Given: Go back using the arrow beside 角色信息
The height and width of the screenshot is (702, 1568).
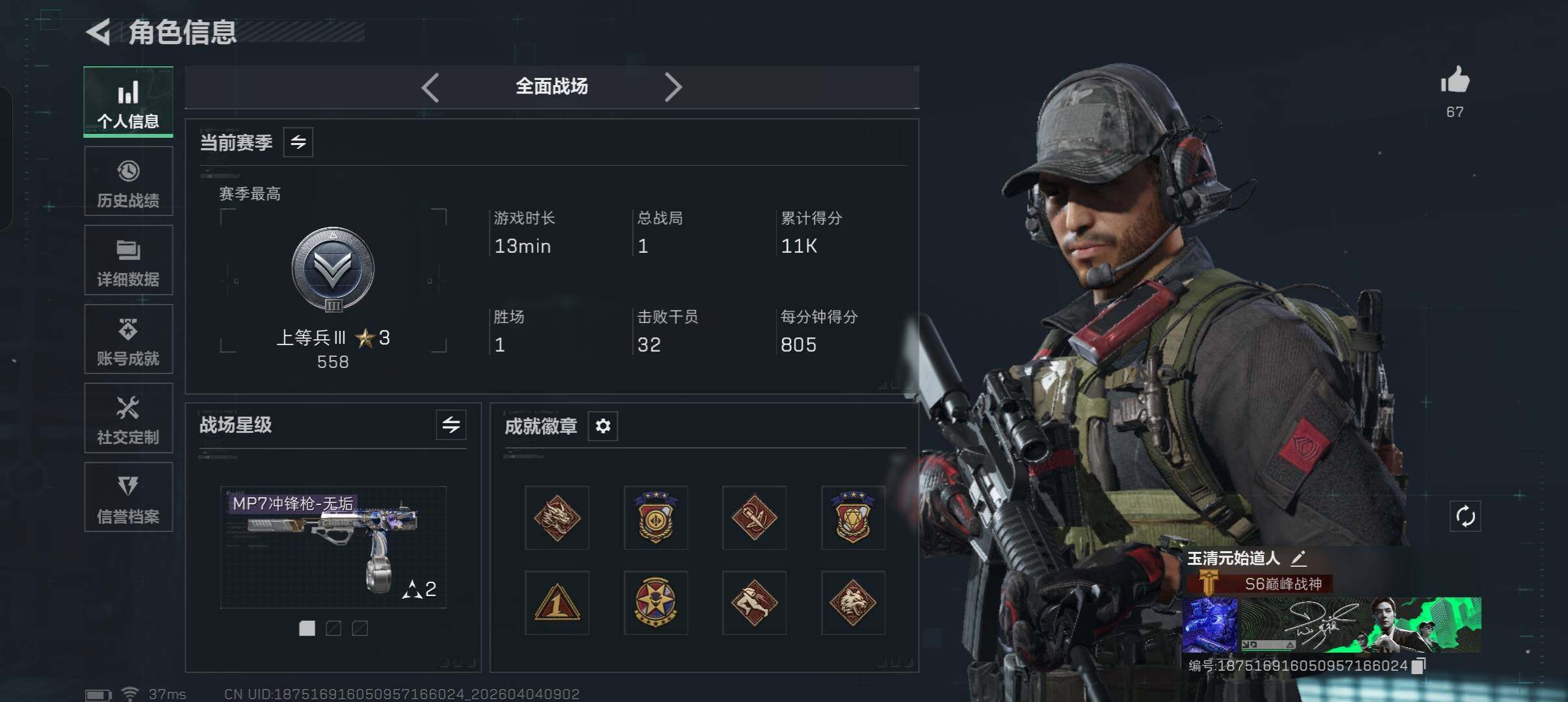Looking at the screenshot, I should (98, 32).
